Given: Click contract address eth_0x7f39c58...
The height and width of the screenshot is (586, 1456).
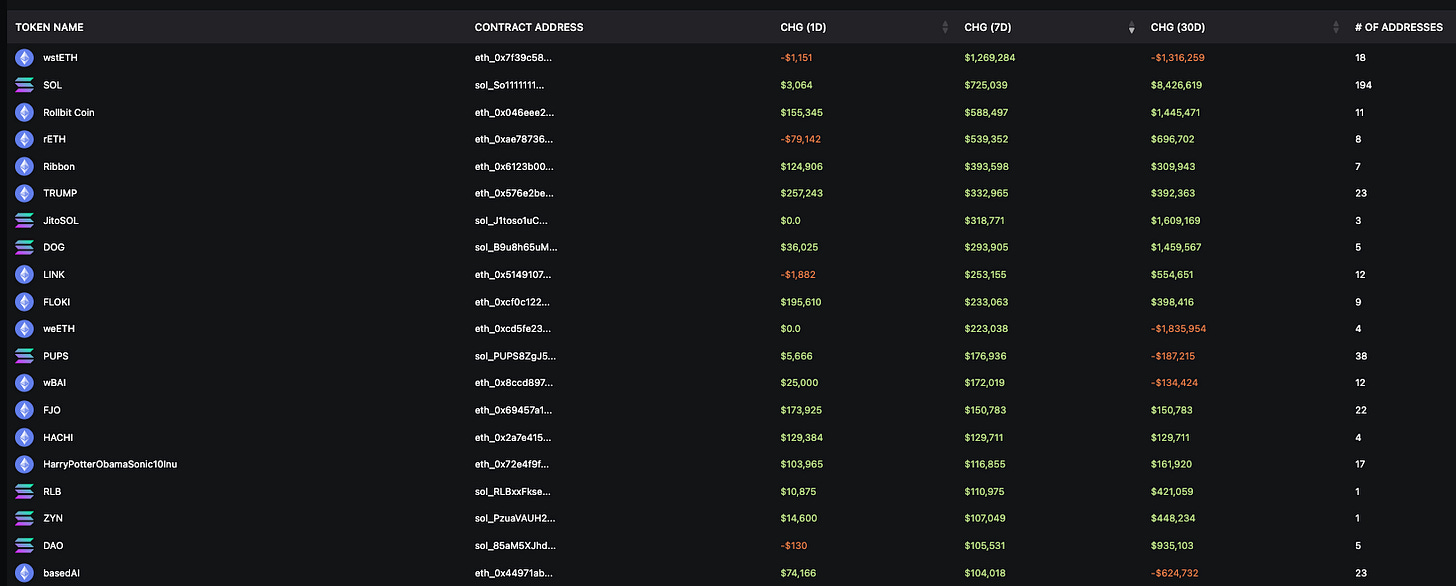Looking at the screenshot, I should click(513, 58).
